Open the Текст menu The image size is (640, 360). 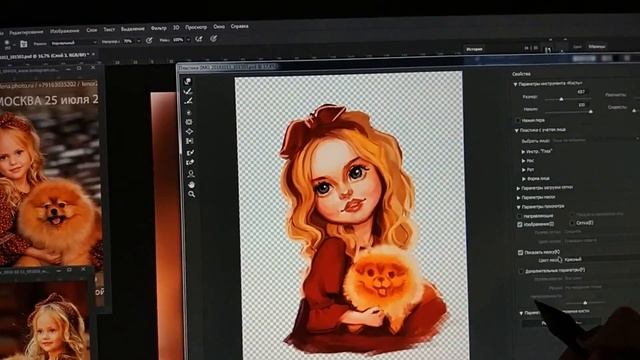click(109, 29)
